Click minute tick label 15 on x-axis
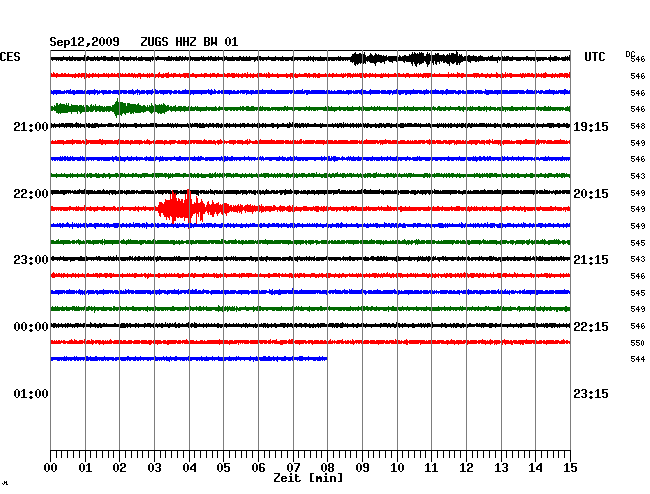650x494 pixels. pos(570,467)
